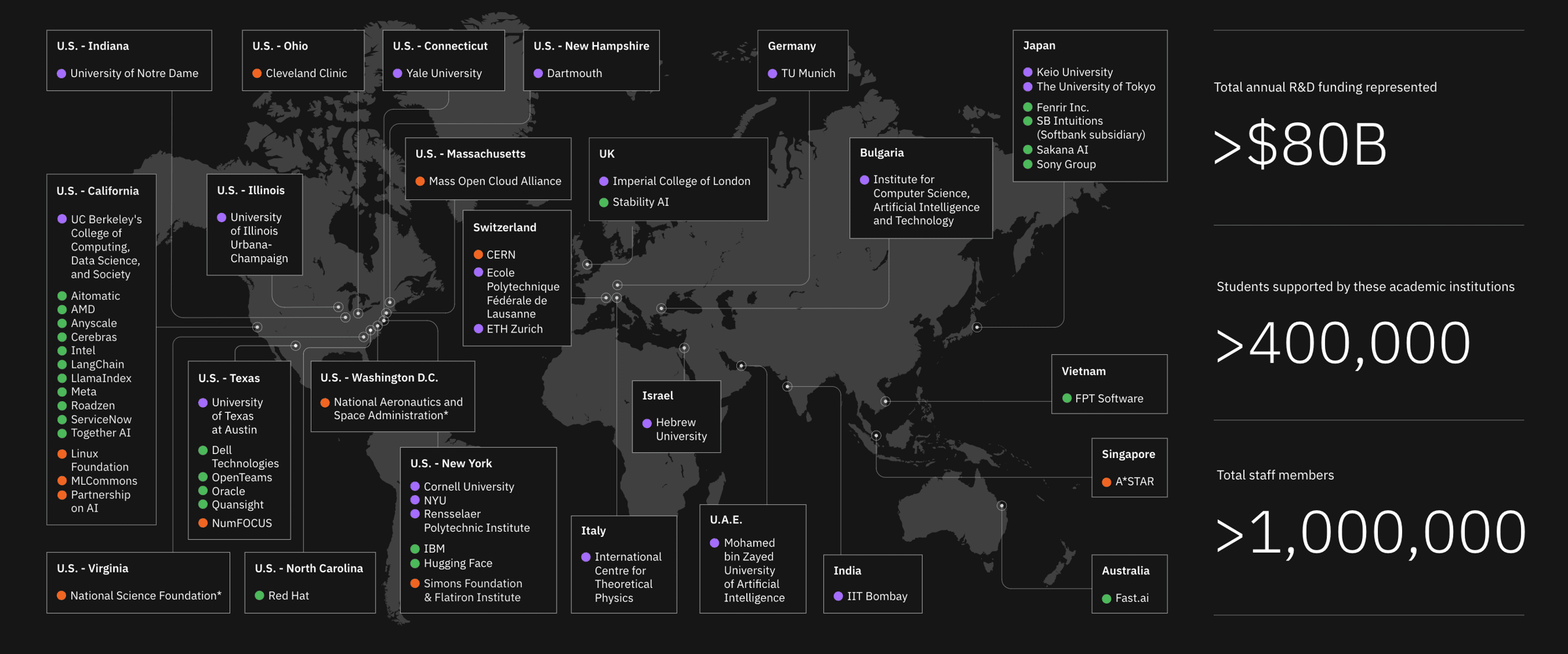This screenshot has height=654, width=1568.
Task: Click the map marker on Australia's east coast
Action: click(1002, 506)
